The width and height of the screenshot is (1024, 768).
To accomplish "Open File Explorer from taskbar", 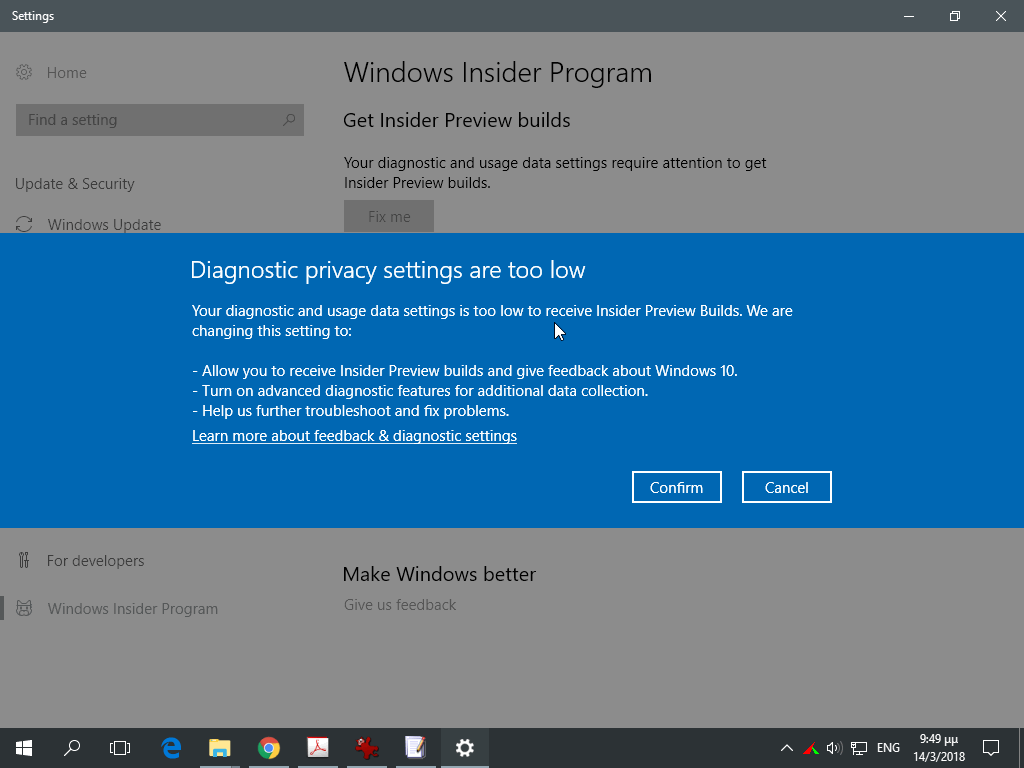I will click(x=219, y=748).
